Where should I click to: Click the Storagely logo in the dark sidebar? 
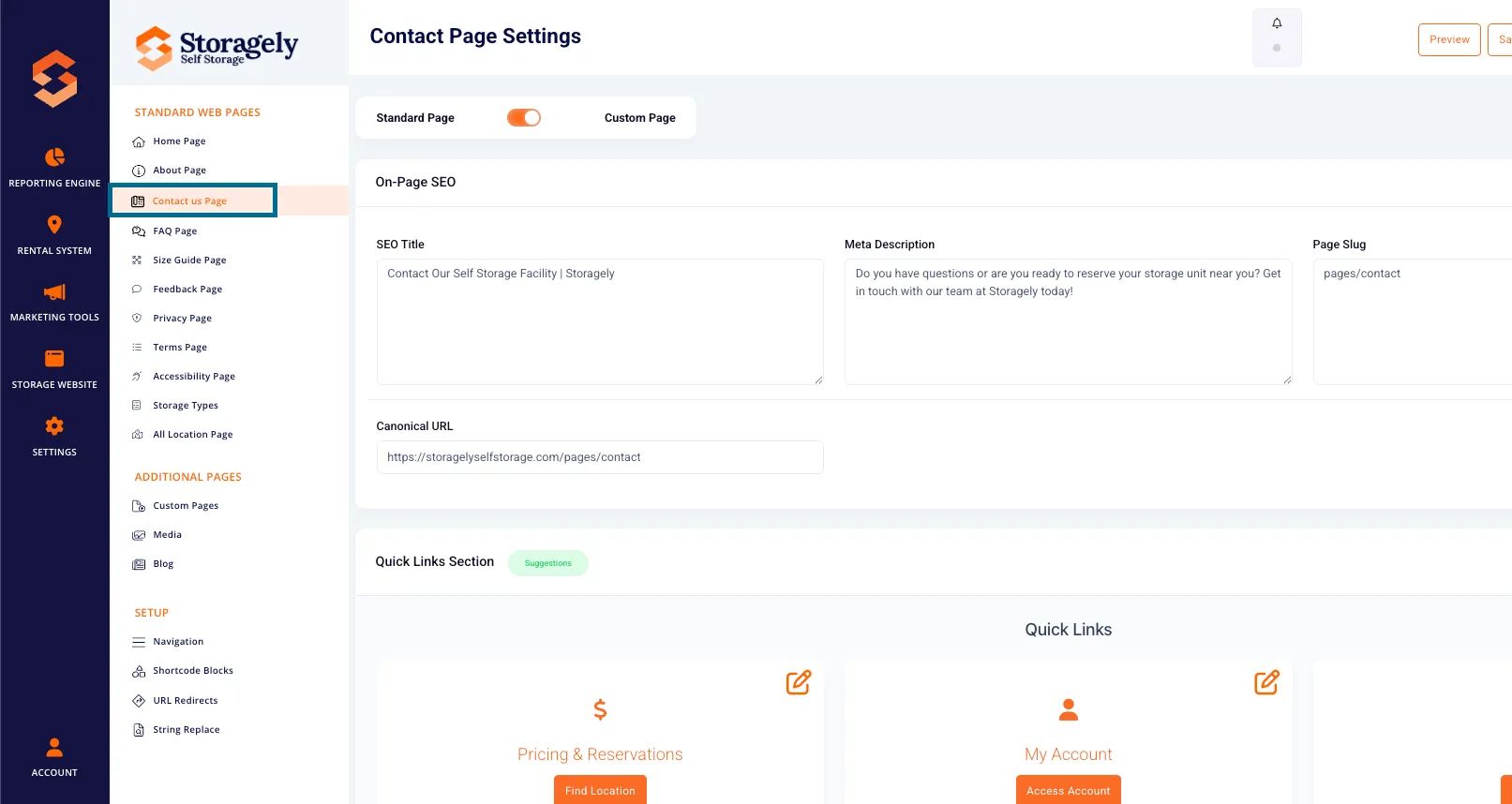tap(54, 79)
